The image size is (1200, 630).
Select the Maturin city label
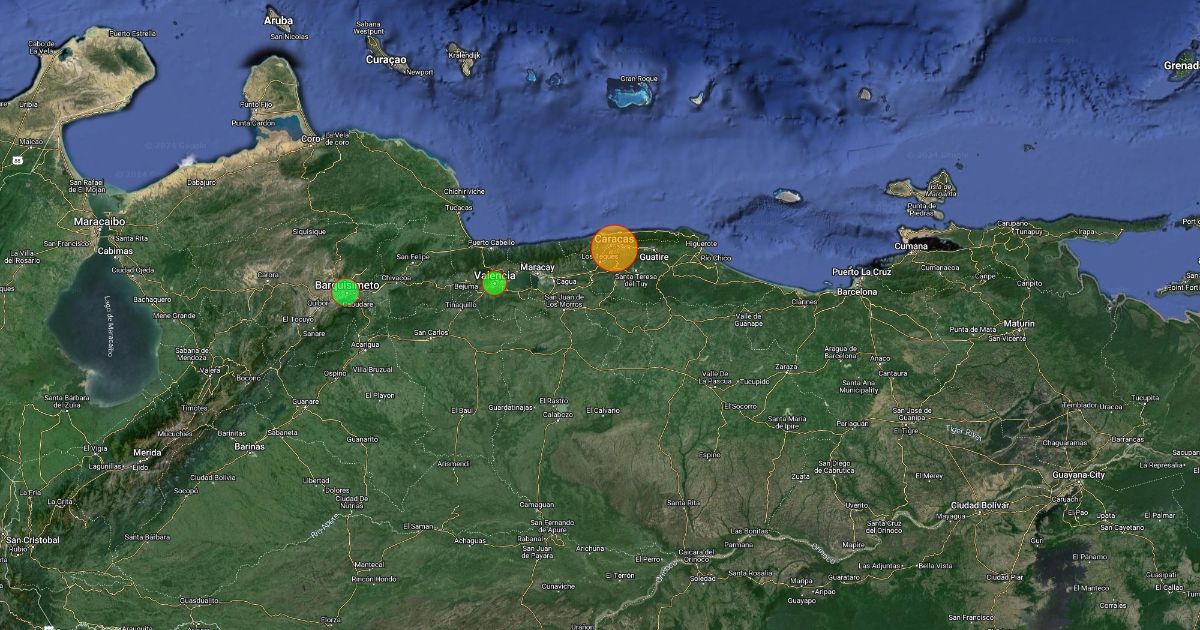(1020, 323)
